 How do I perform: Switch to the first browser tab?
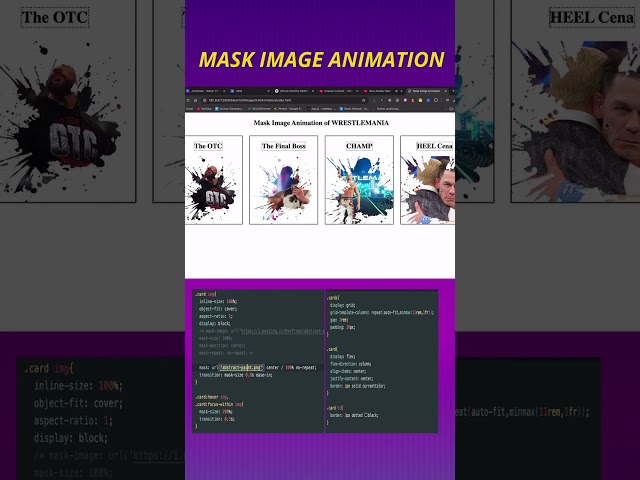206,91
